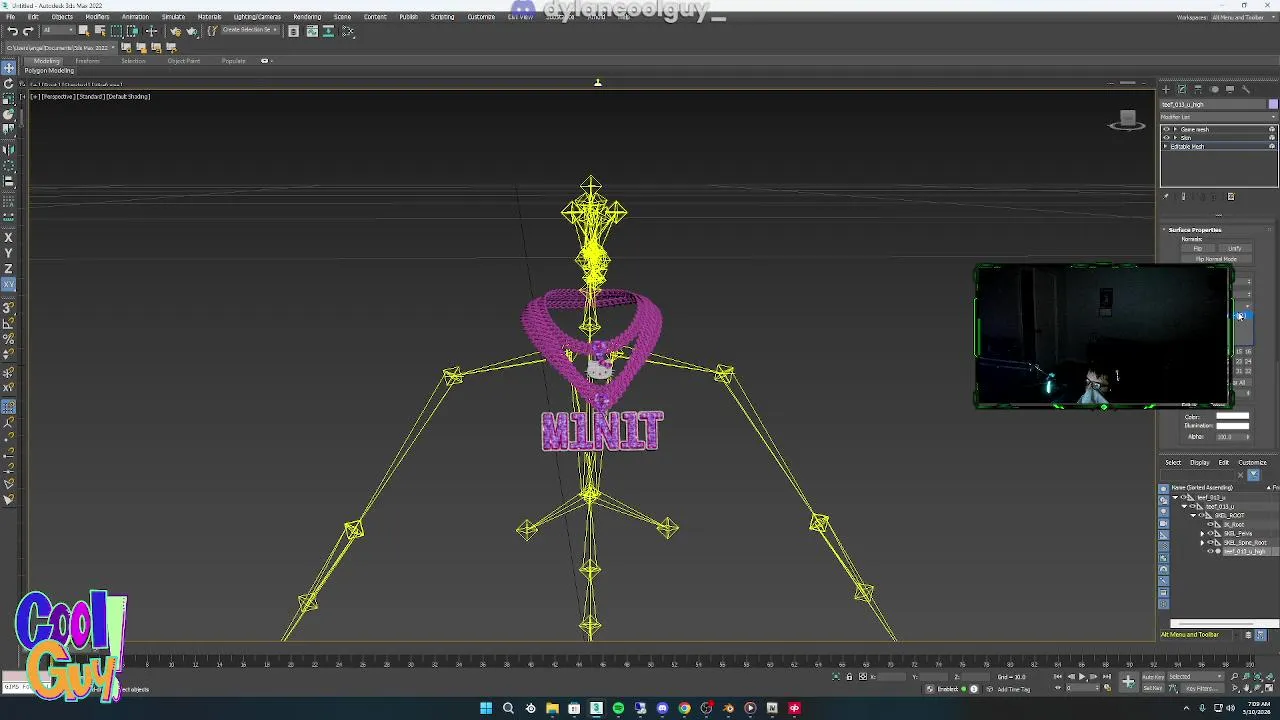The height and width of the screenshot is (720, 1280).
Task: Open the Modifier List dropdown
Action: pyautogui.click(x=1219, y=117)
